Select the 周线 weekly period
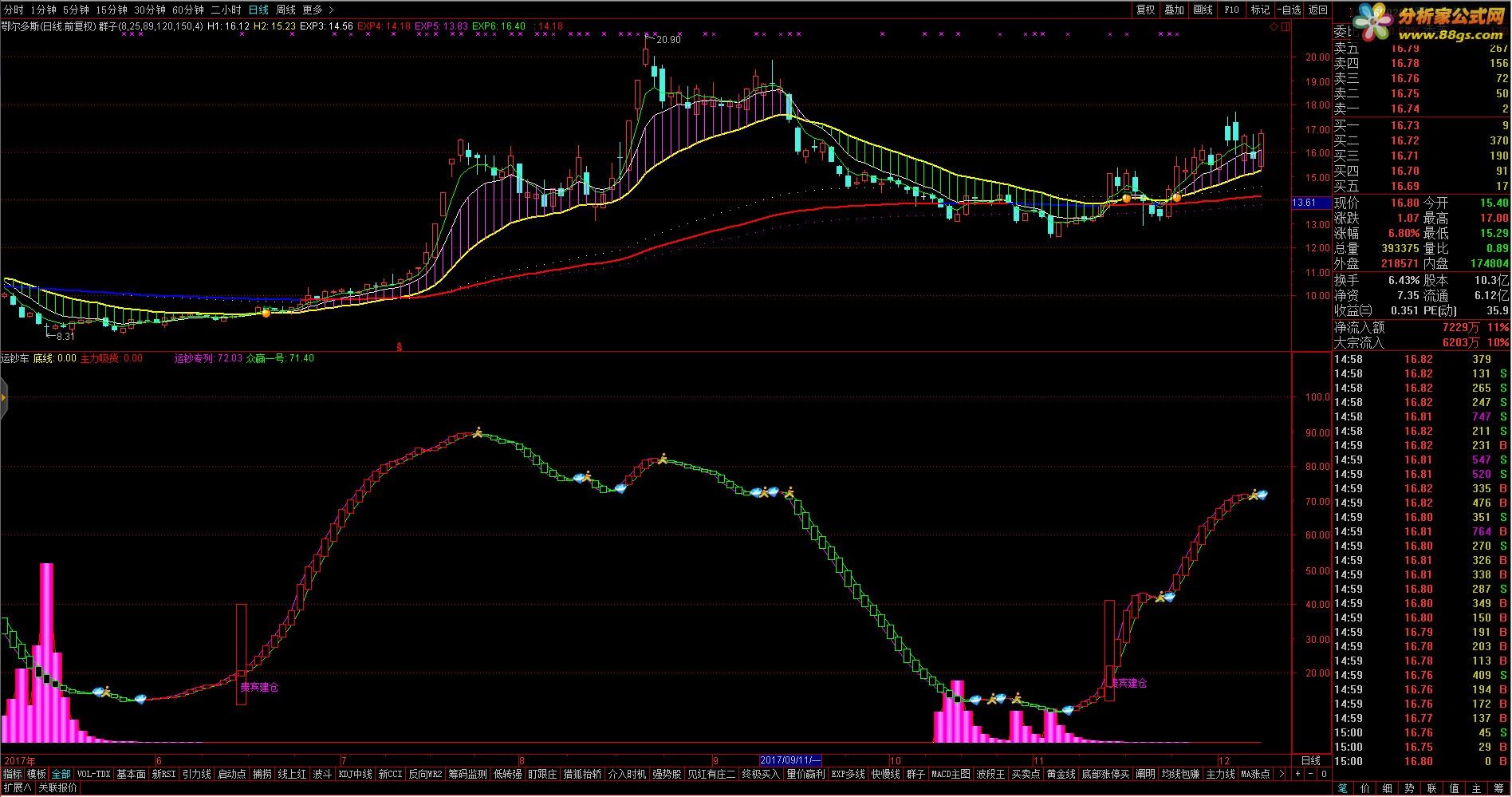Screen dimensions: 1512x797 pos(285,10)
